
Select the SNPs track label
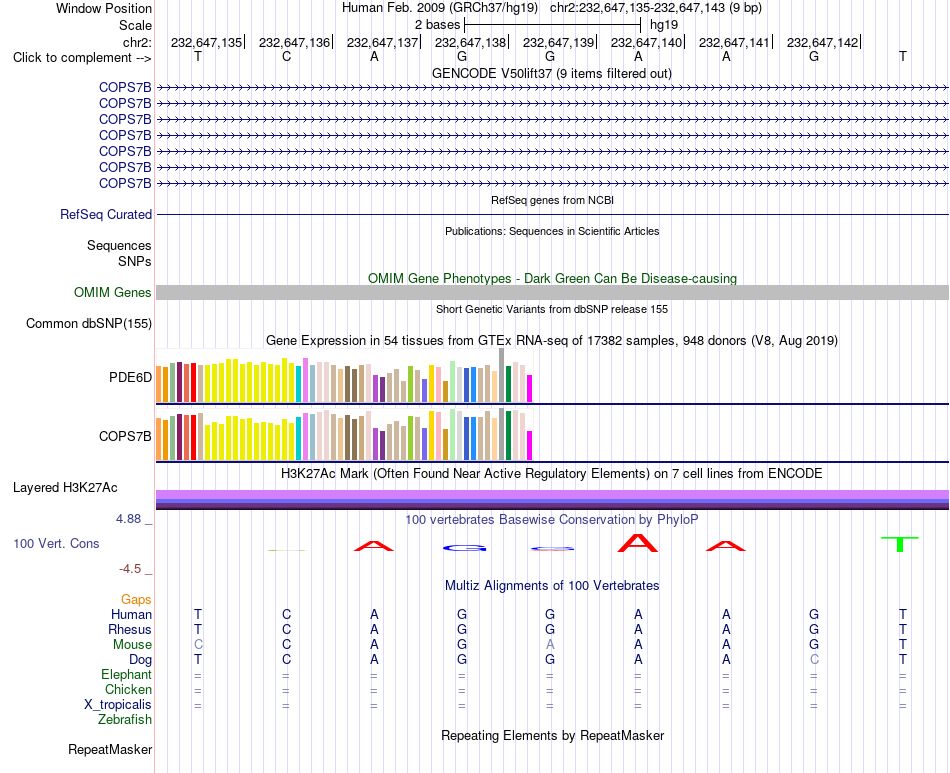click(x=135, y=261)
